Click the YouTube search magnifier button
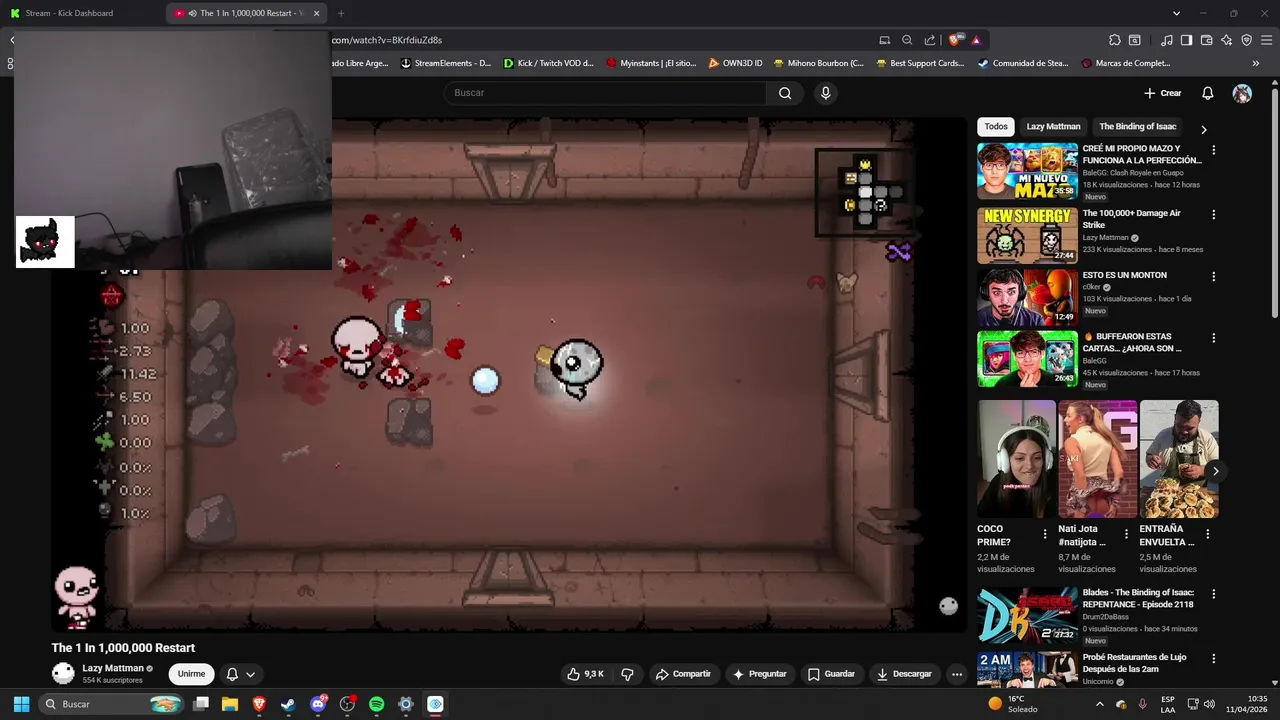The image size is (1280, 720). tap(785, 93)
